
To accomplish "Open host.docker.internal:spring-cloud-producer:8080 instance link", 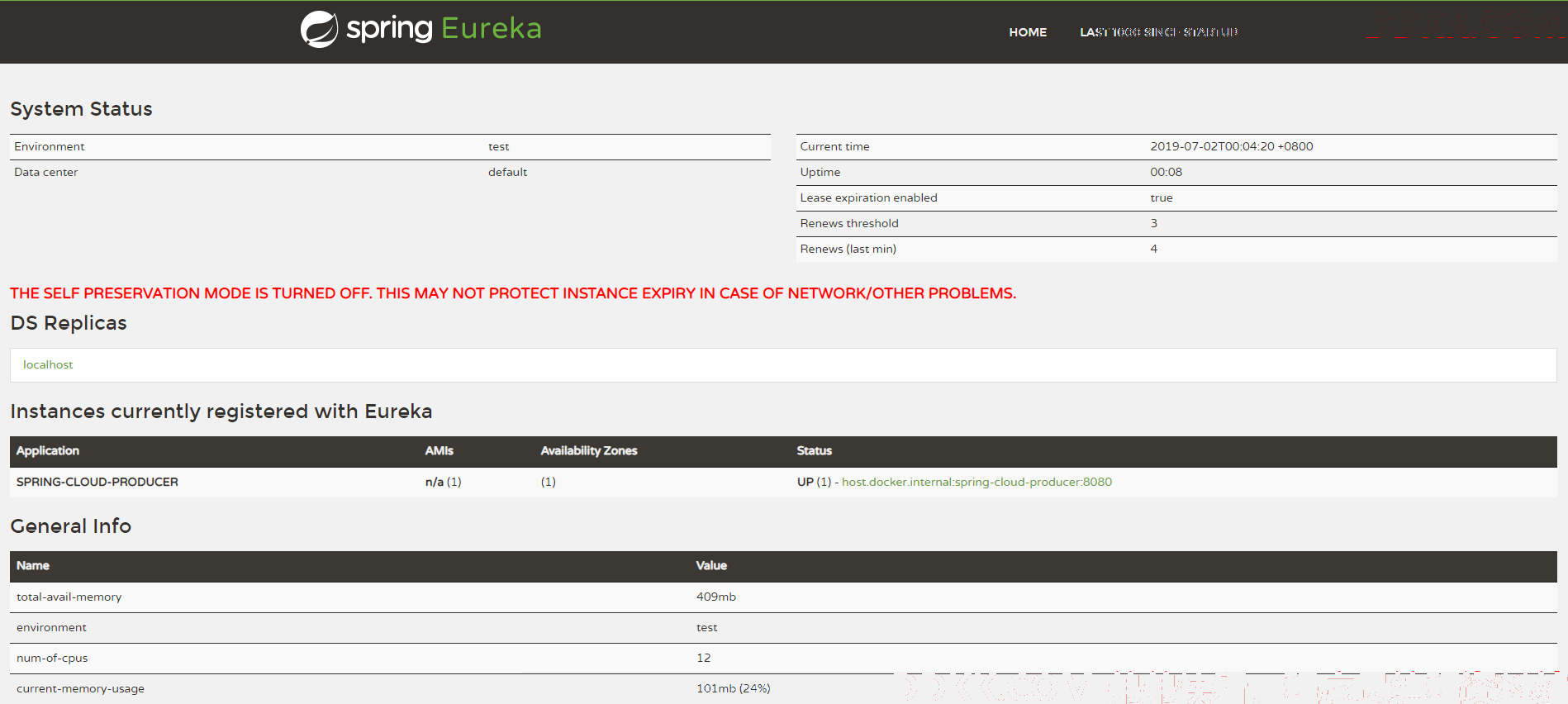I will point(976,482).
